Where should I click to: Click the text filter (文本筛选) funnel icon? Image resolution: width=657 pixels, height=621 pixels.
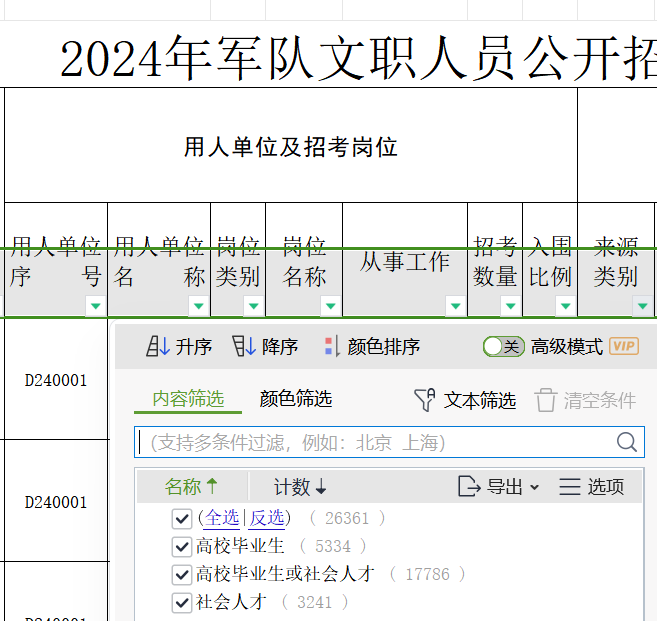pos(425,401)
